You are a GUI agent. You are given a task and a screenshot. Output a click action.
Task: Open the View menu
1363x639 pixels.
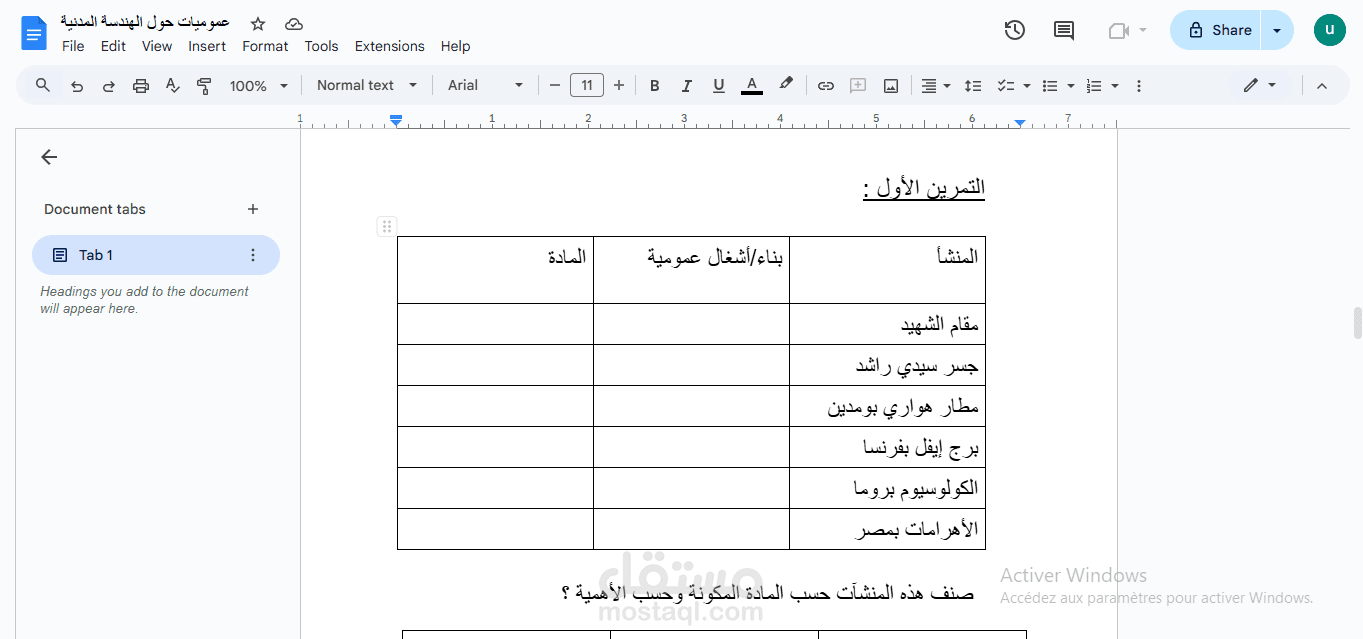point(157,46)
